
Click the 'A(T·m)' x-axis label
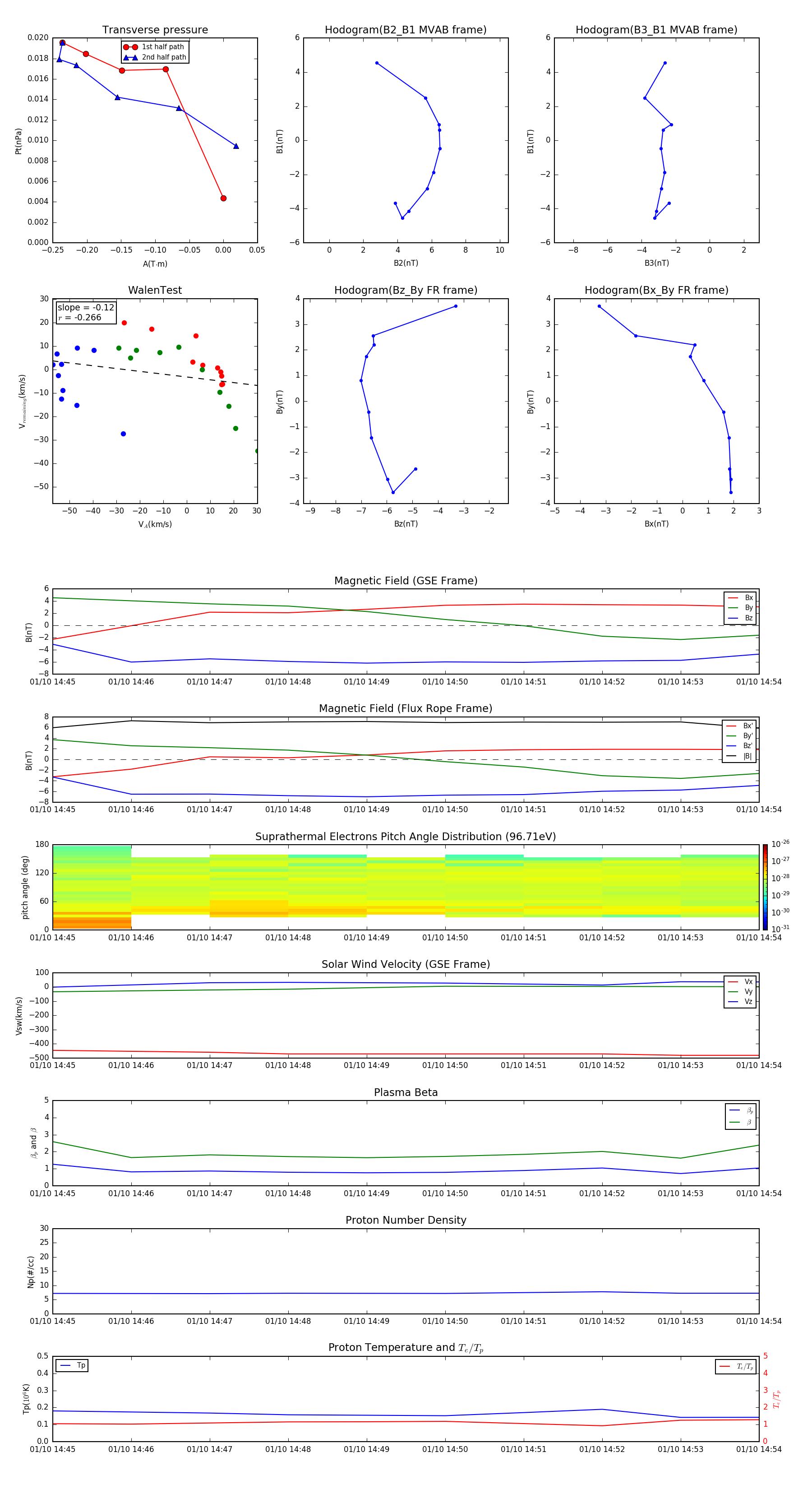(x=155, y=264)
